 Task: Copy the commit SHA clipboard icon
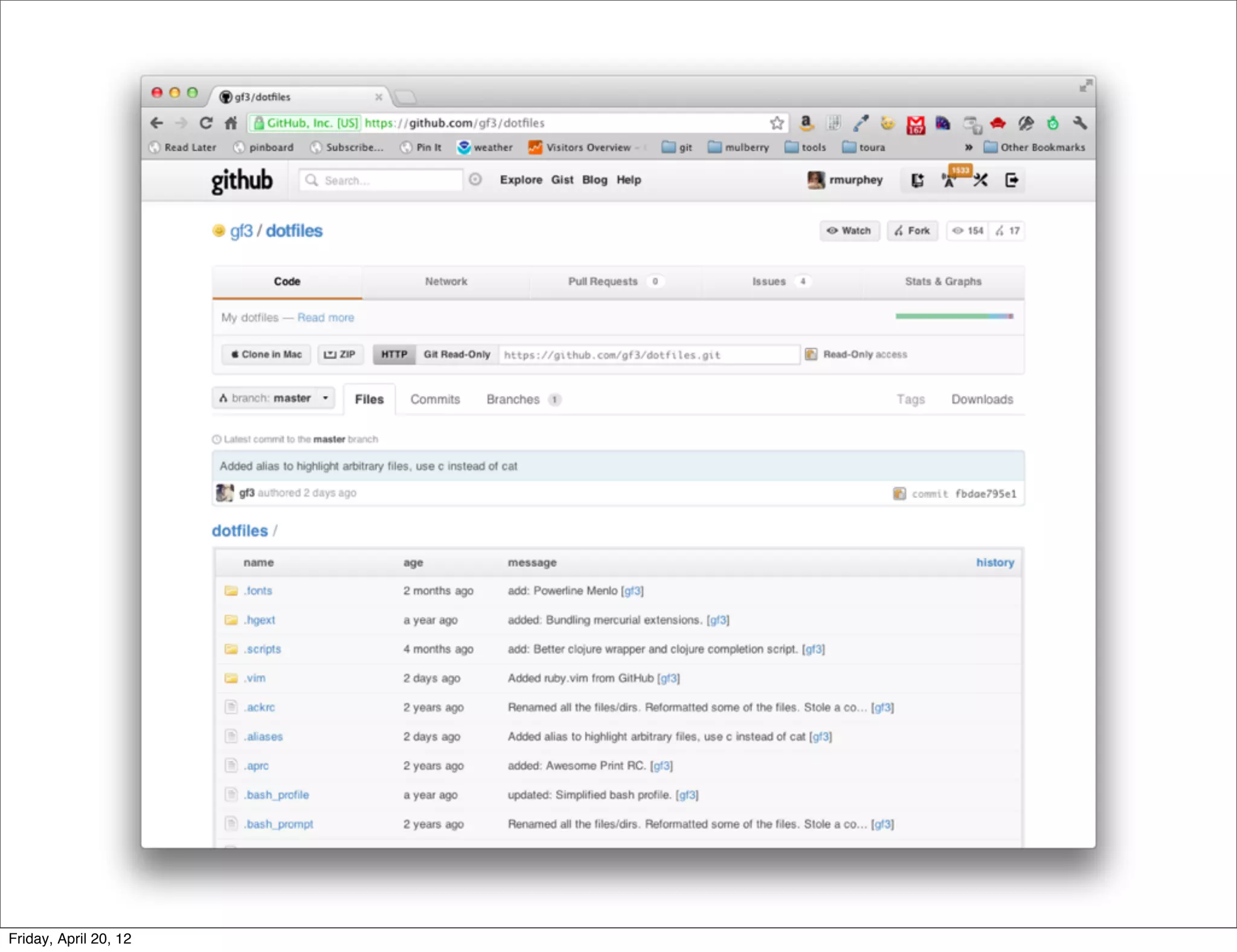[899, 494]
